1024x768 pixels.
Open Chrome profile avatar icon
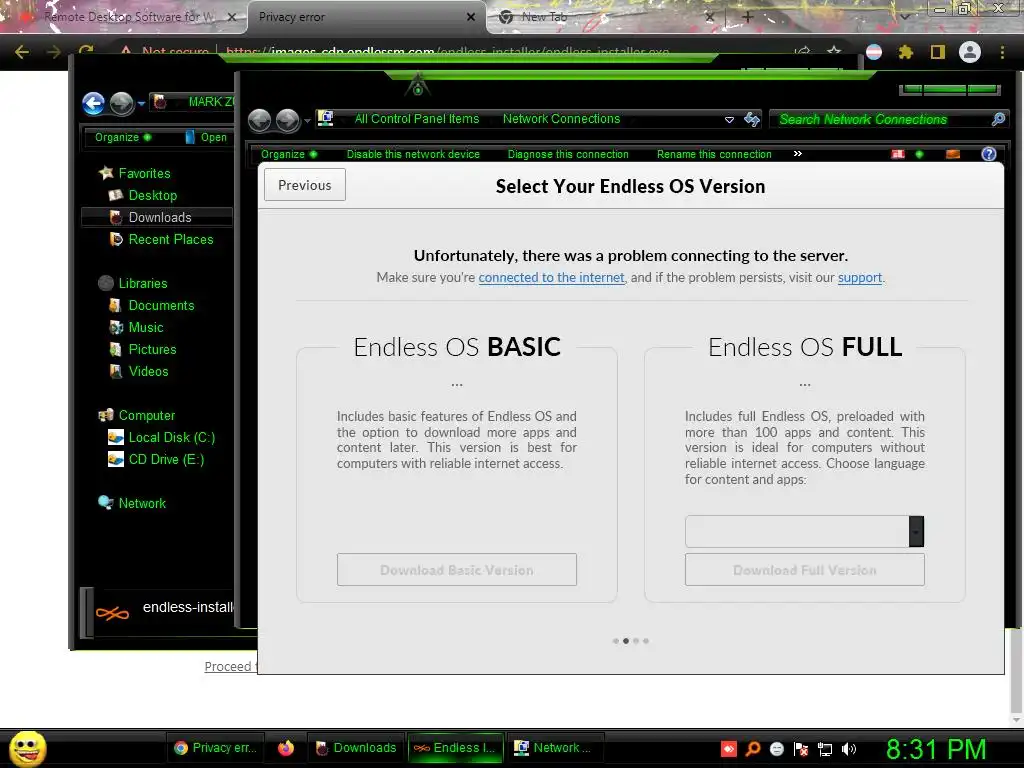[x=970, y=52]
